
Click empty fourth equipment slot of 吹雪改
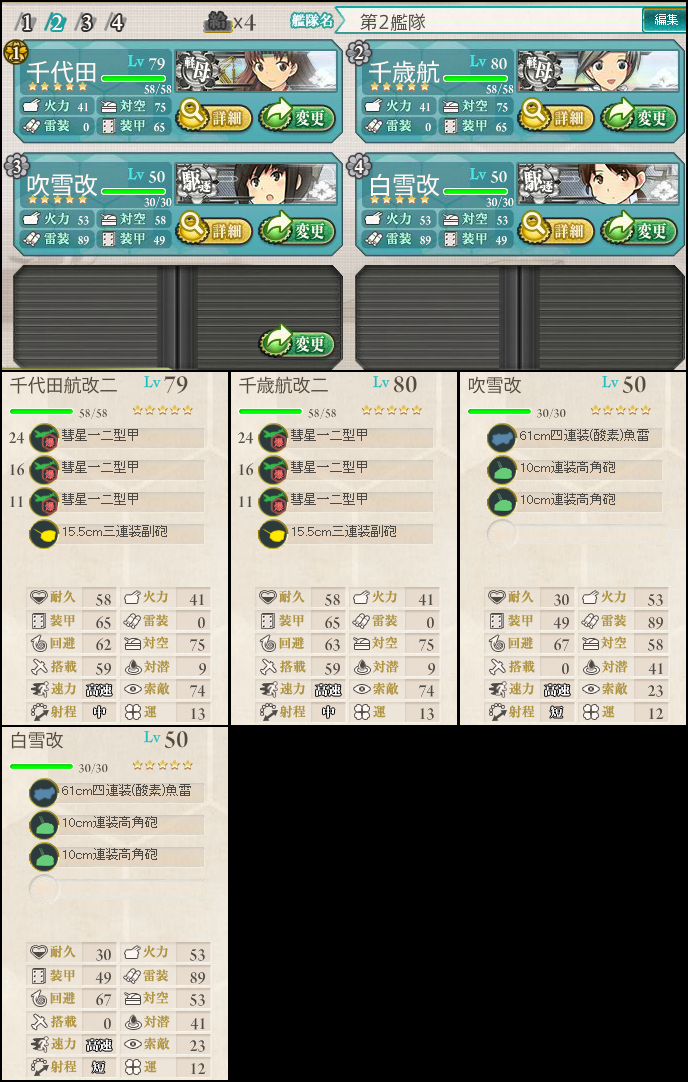point(502,534)
